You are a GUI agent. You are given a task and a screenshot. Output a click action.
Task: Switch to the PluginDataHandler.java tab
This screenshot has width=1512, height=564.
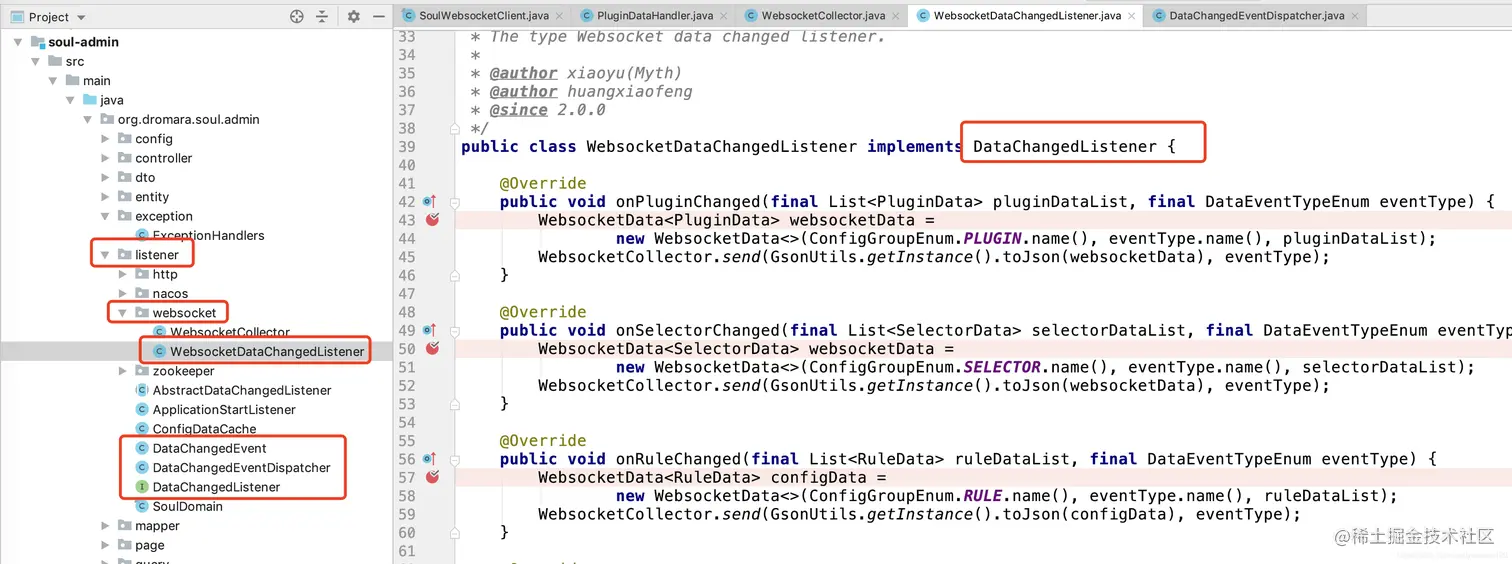(x=653, y=16)
